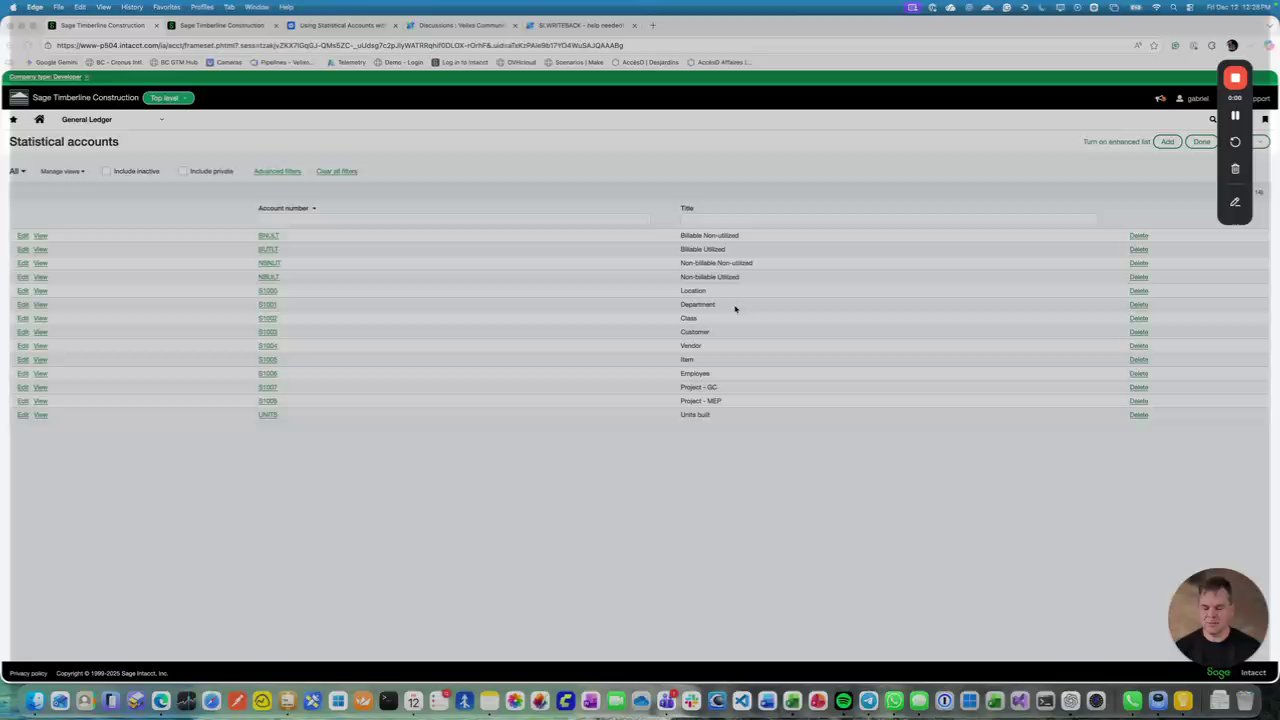Viewport: 1280px width, 720px height.
Task: Open the Log in to Intacct bookmark
Action: tap(460, 62)
